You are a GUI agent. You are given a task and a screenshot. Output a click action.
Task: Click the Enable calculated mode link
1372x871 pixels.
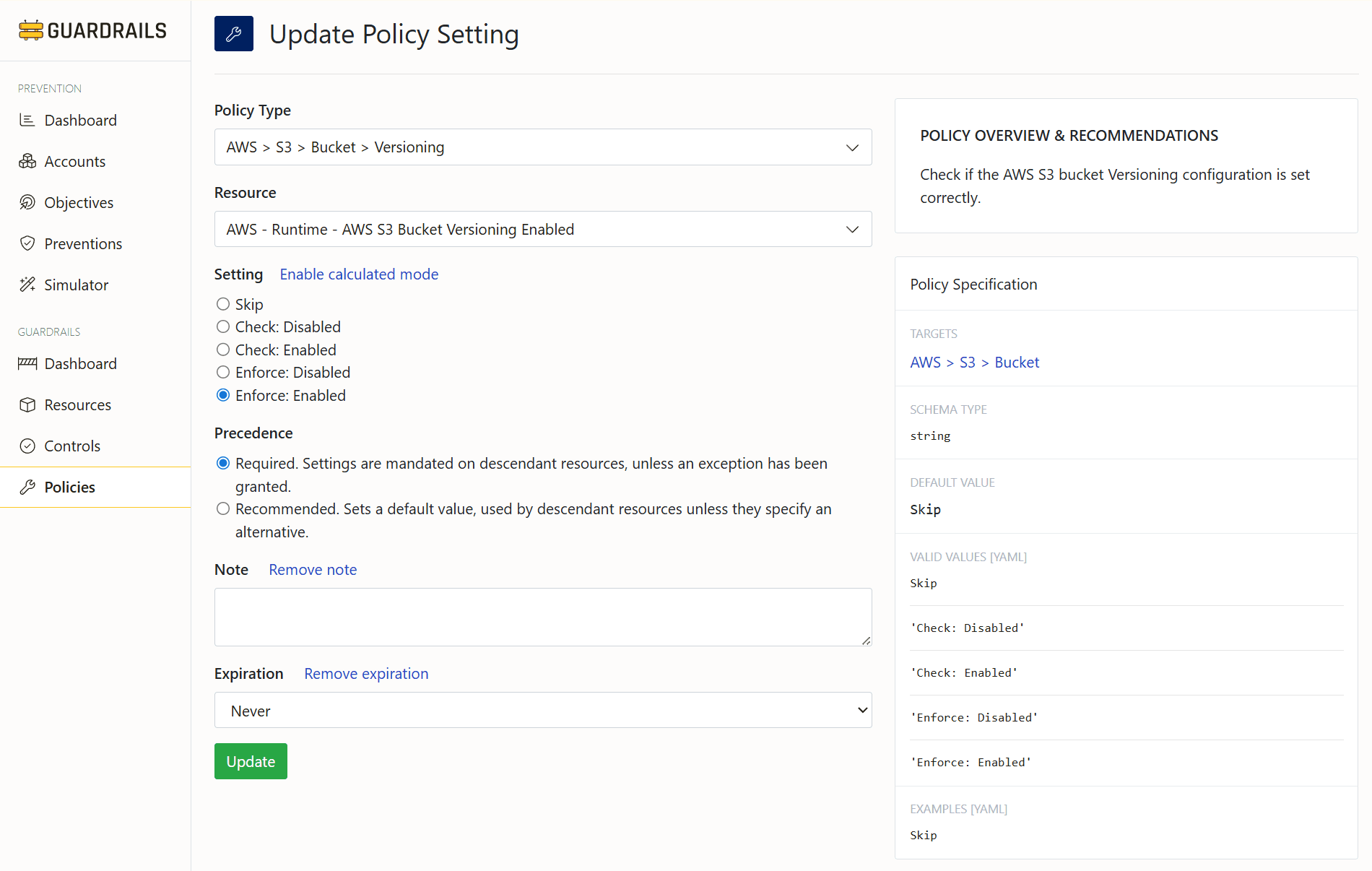click(358, 274)
